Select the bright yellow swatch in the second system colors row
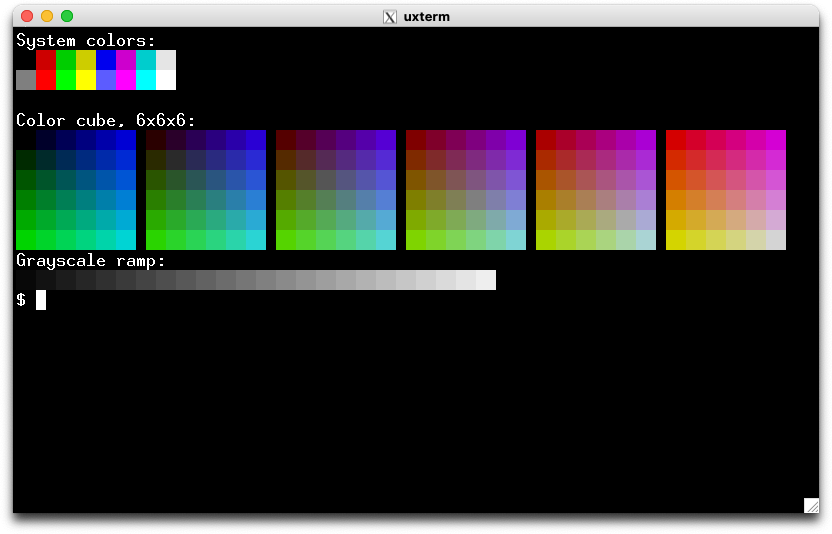The image size is (832, 534). 86,80
